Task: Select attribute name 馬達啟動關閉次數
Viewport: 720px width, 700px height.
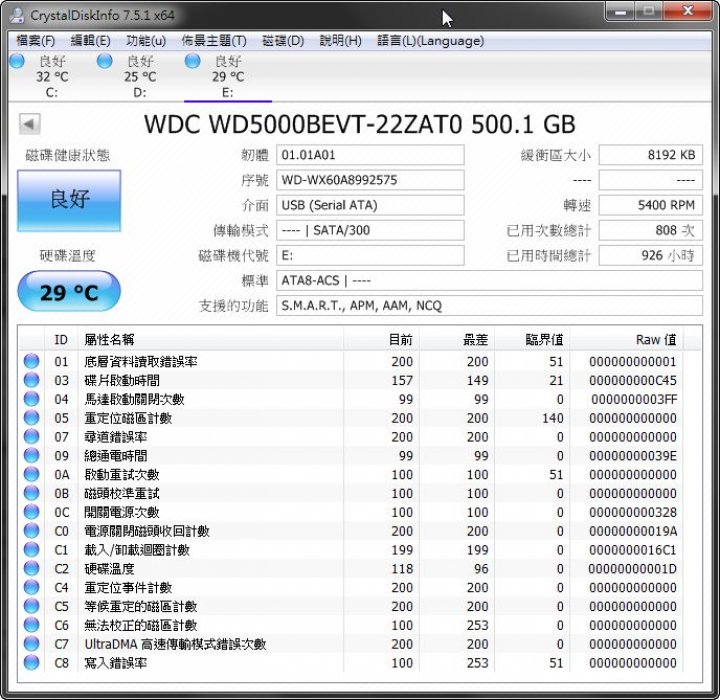Action: coord(134,399)
